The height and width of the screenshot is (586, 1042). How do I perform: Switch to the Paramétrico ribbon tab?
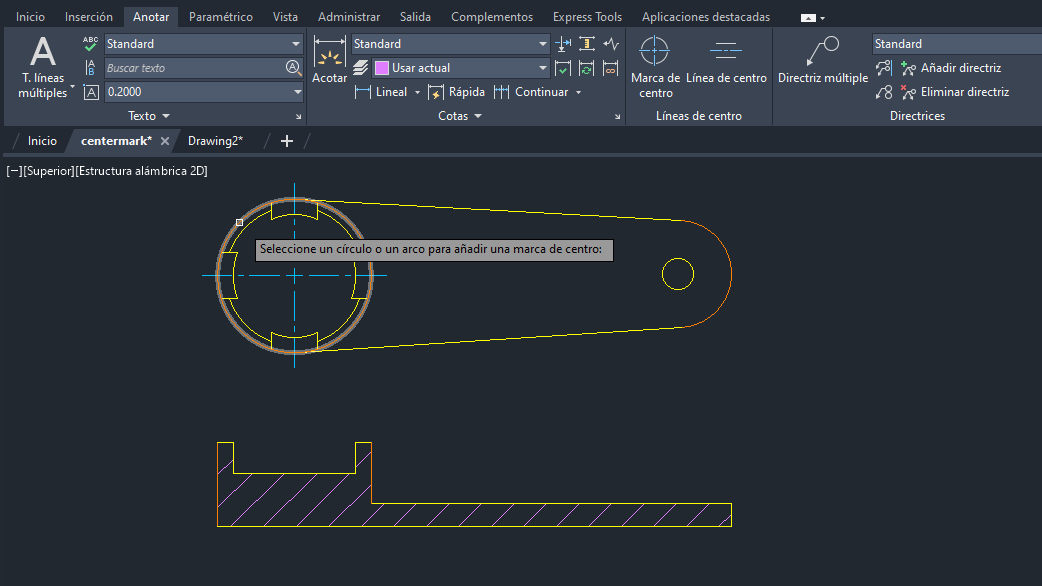click(220, 17)
